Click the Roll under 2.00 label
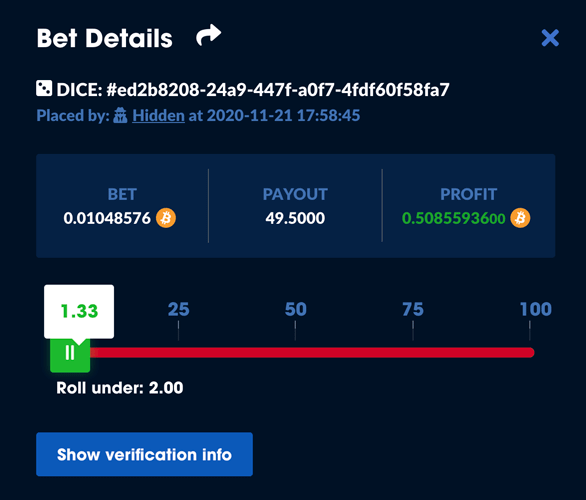The width and height of the screenshot is (586, 500). click(120, 388)
